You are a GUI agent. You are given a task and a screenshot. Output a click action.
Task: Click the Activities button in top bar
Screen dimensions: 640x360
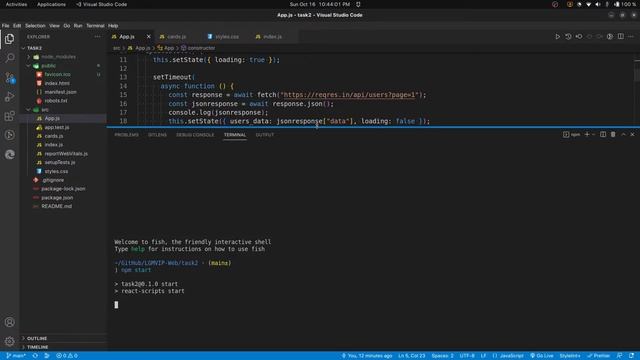click(16, 4)
